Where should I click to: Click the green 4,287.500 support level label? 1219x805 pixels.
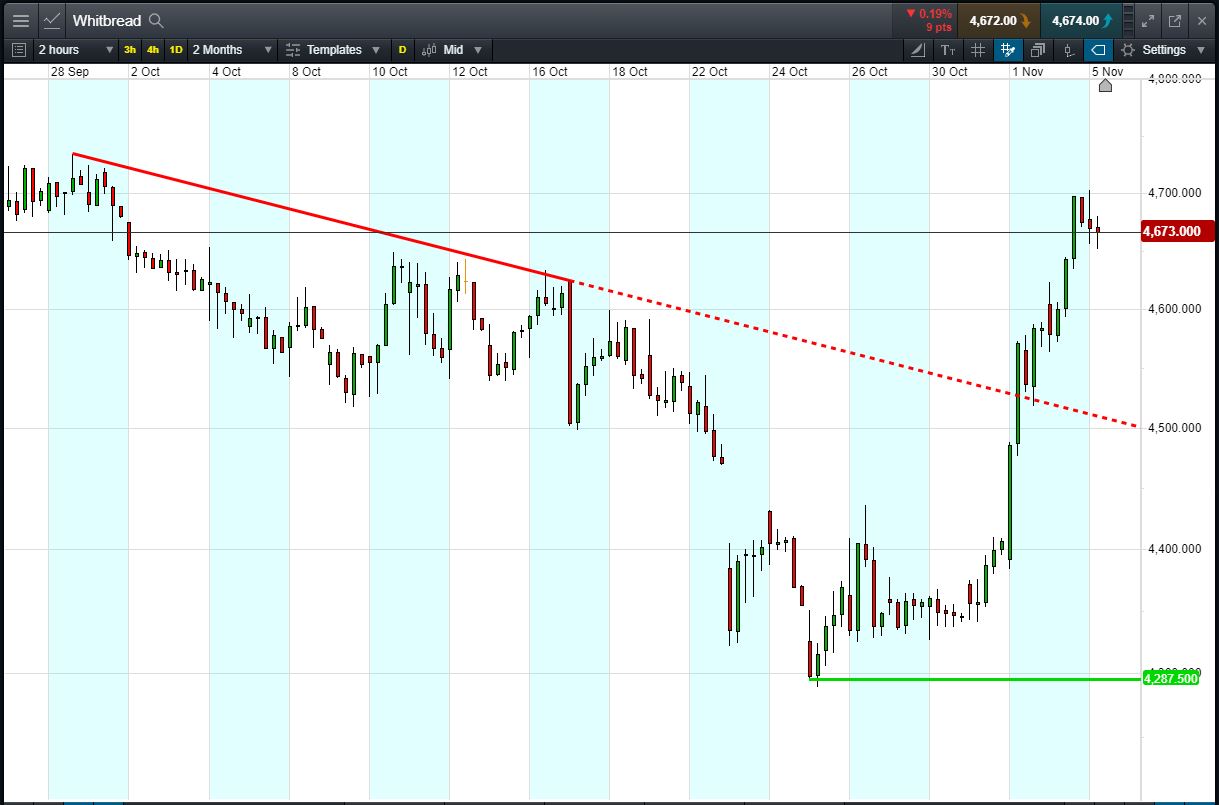1170,679
